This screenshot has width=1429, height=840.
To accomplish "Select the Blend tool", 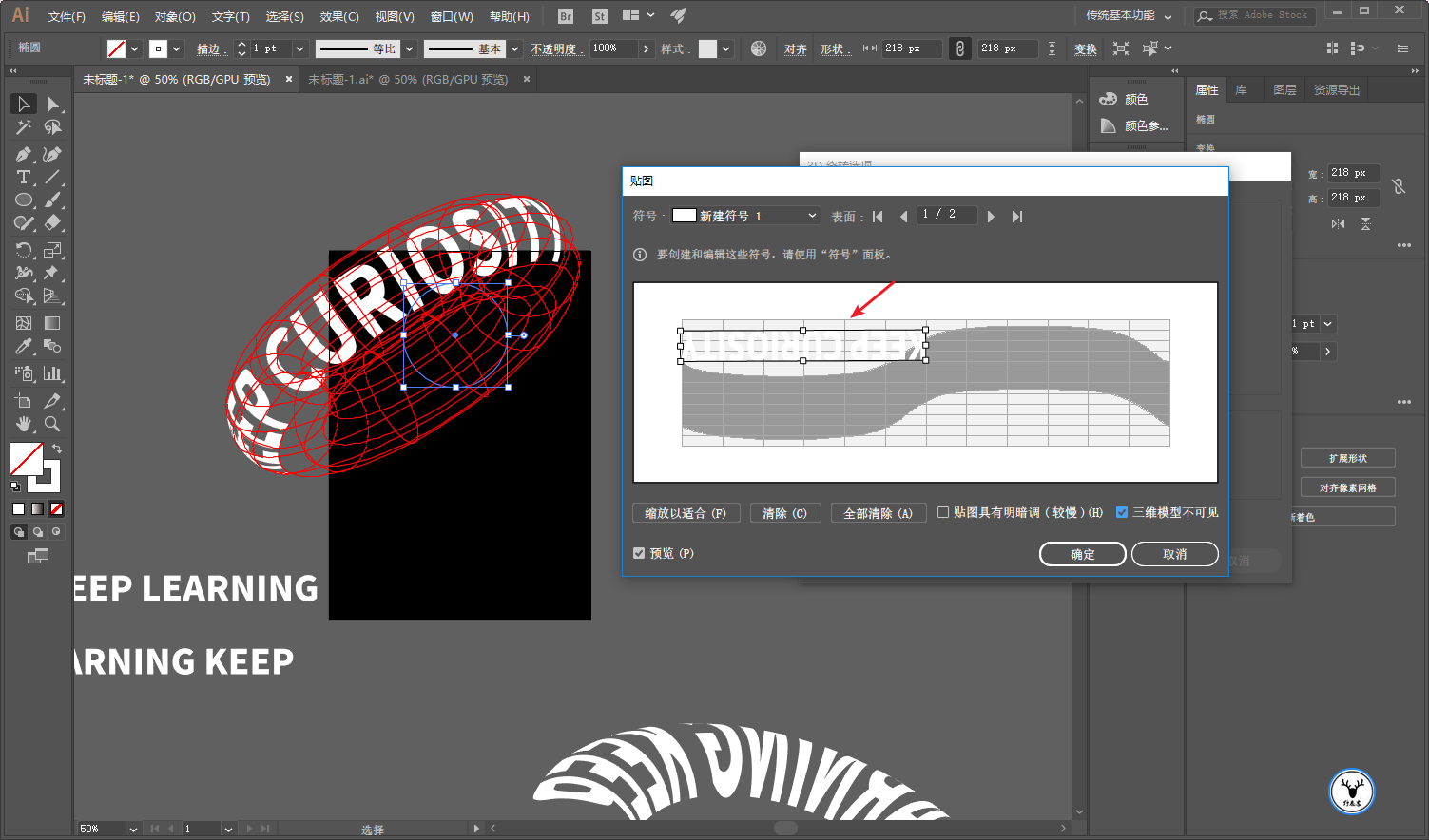I will point(53,346).
